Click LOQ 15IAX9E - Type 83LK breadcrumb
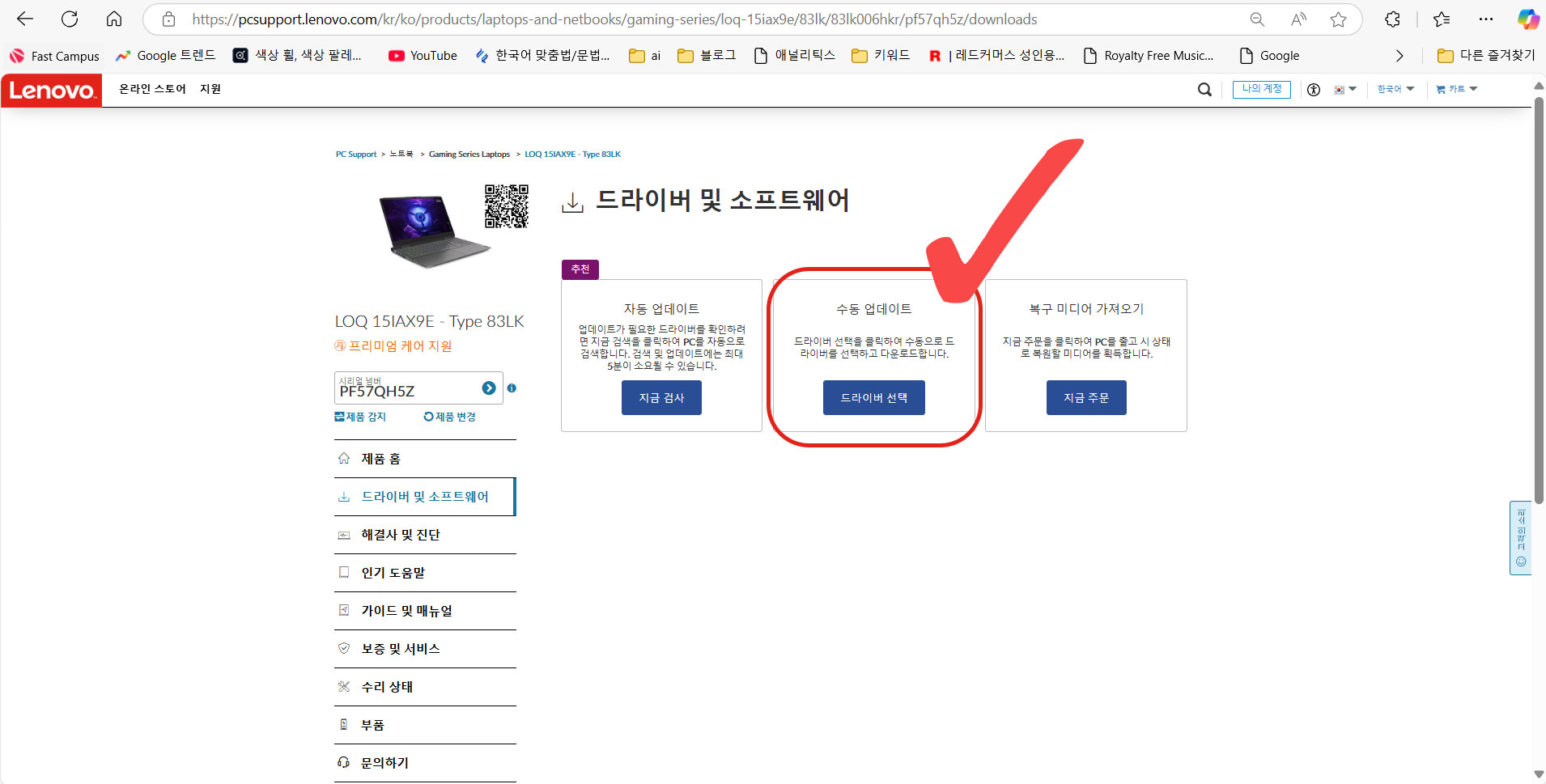Viewport: 1546px width, 784px height. [573, 154]
